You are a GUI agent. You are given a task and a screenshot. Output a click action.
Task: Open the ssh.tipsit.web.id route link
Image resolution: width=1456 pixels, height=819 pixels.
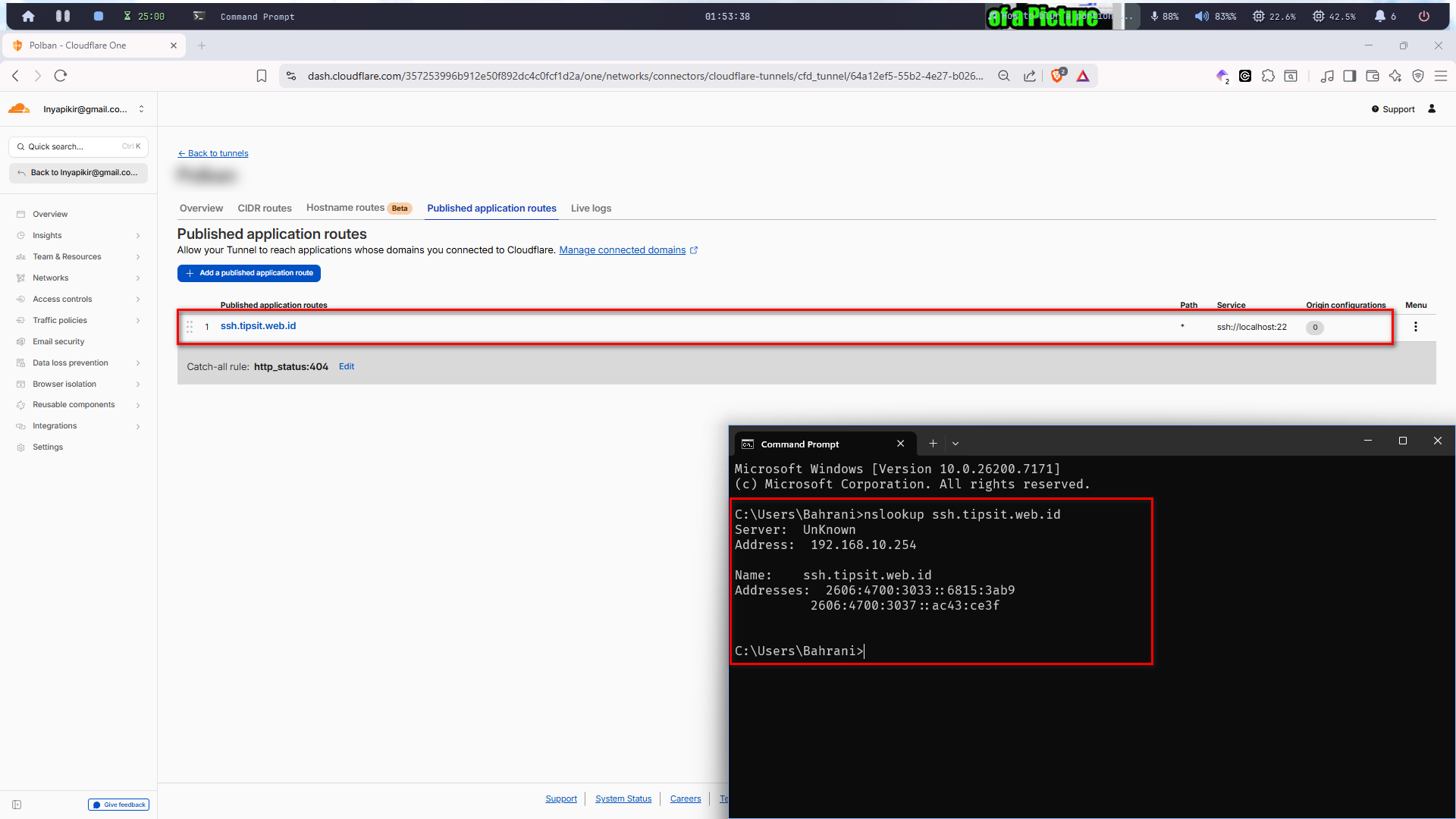258,326
